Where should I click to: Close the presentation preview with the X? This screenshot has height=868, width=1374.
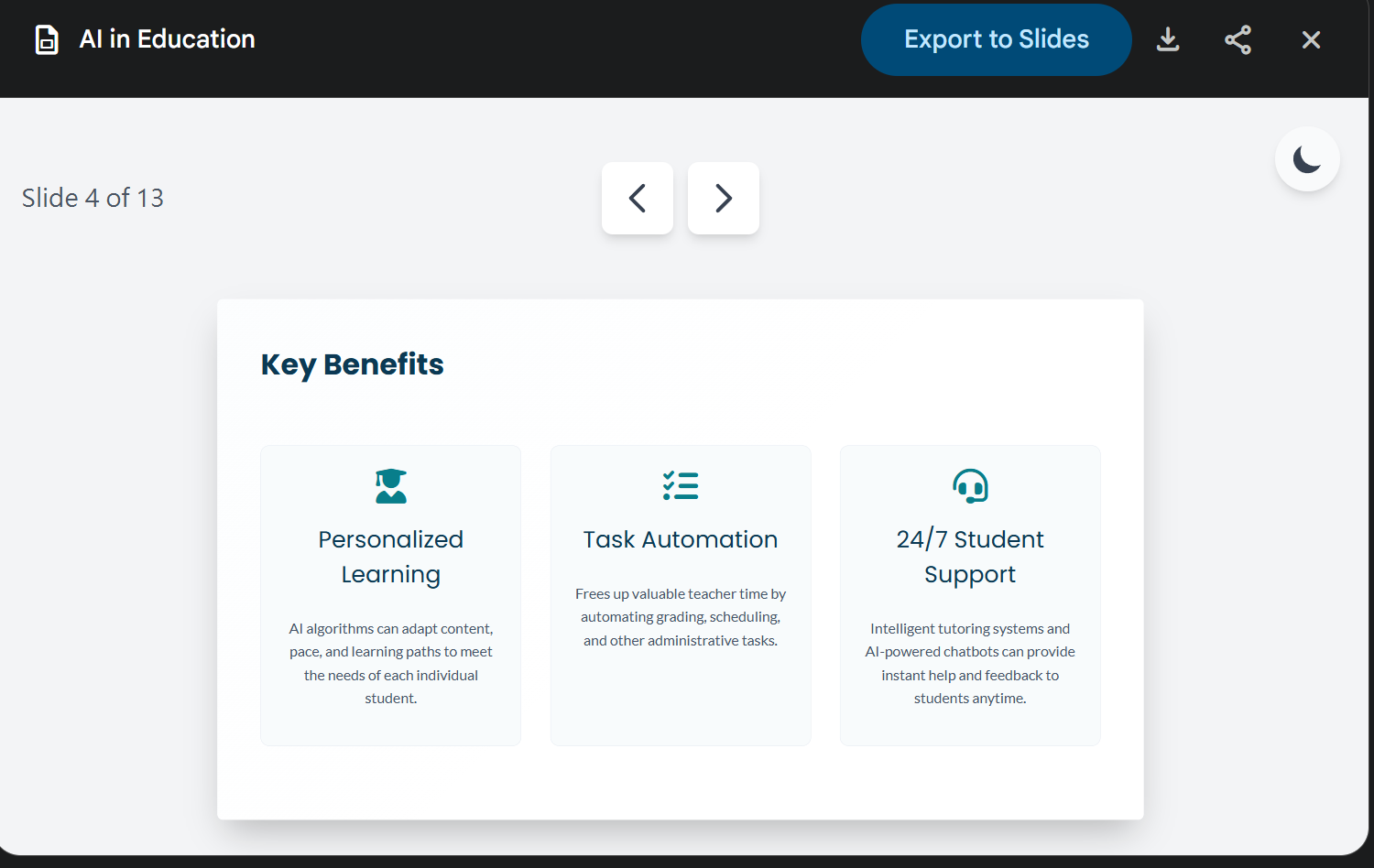(x=1311, y=39)
